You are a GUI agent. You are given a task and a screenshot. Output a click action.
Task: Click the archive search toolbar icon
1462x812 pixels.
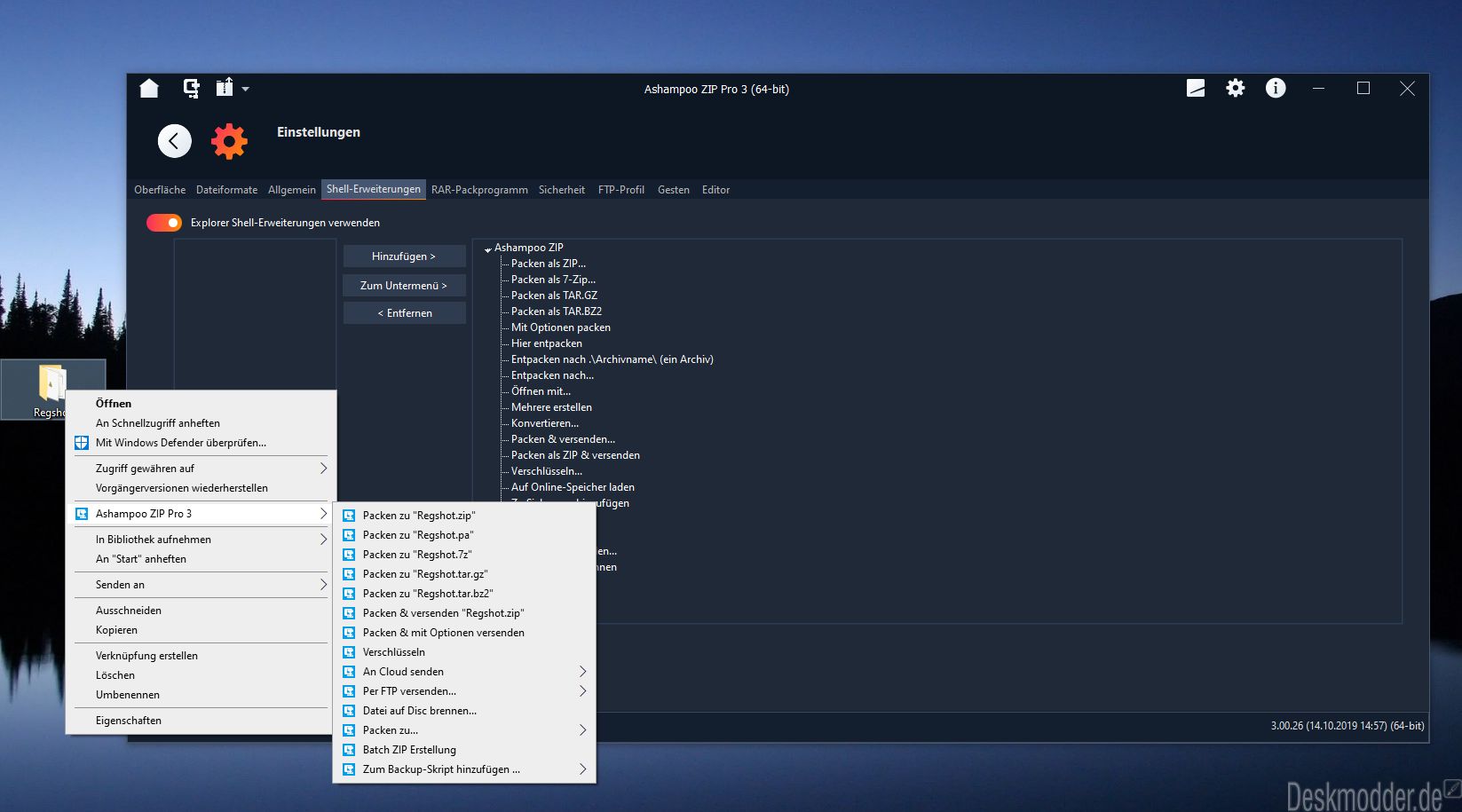click(x=191, y=88)
